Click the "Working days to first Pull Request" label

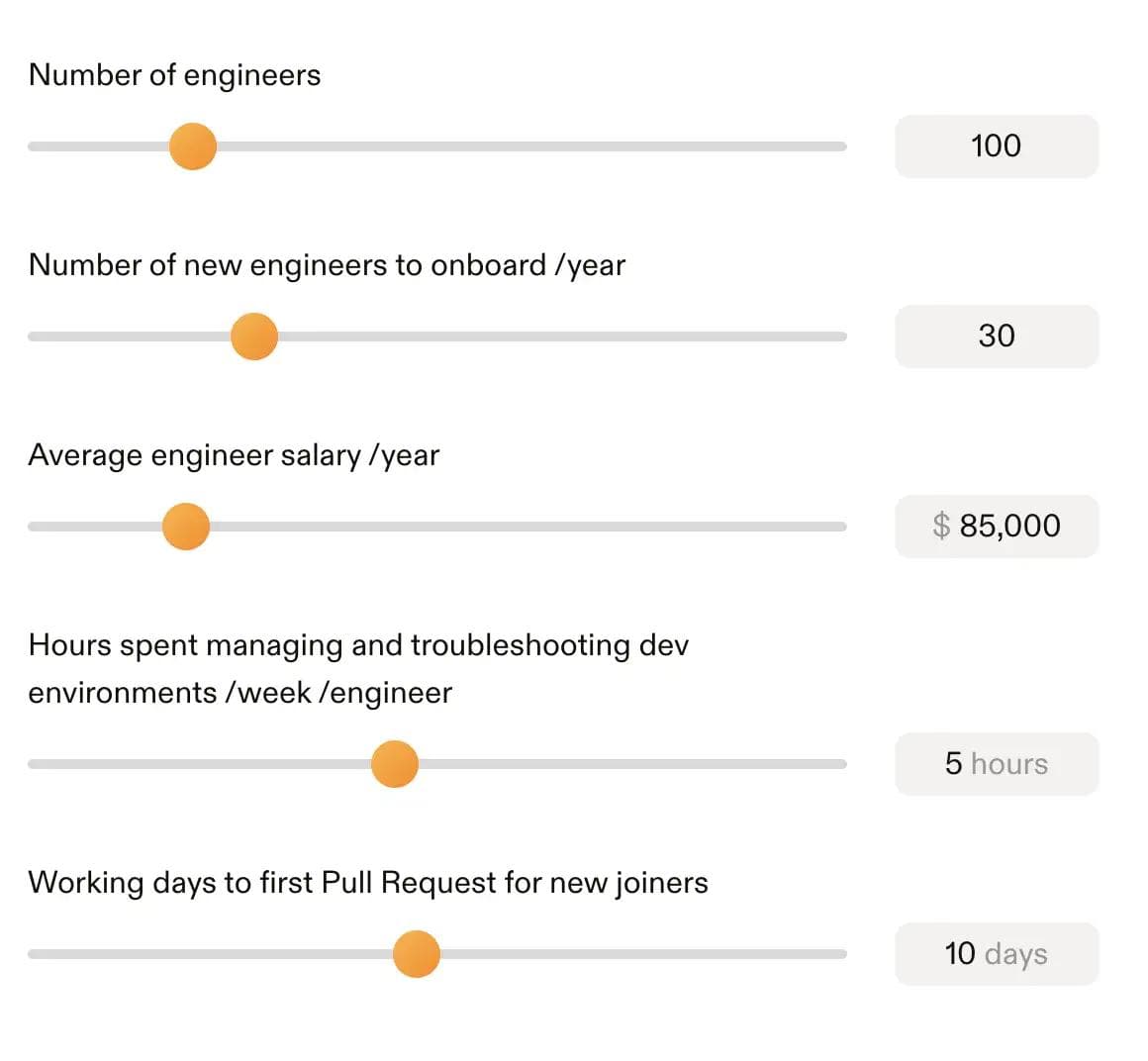[x=368, y=882]
